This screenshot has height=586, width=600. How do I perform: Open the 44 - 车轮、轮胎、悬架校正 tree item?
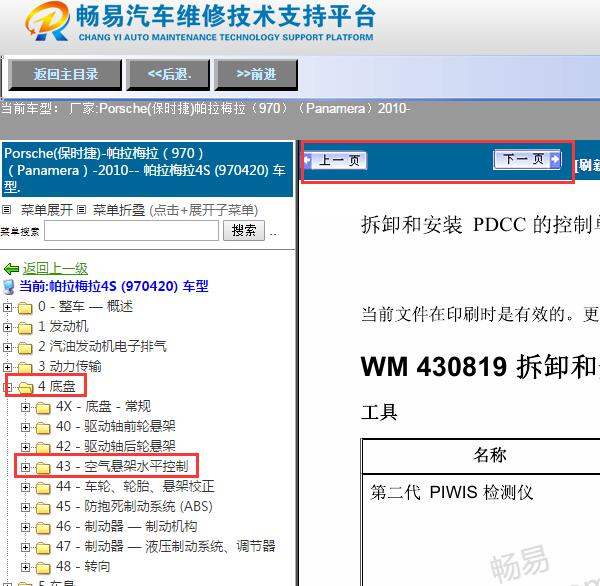tap(135, 486)
